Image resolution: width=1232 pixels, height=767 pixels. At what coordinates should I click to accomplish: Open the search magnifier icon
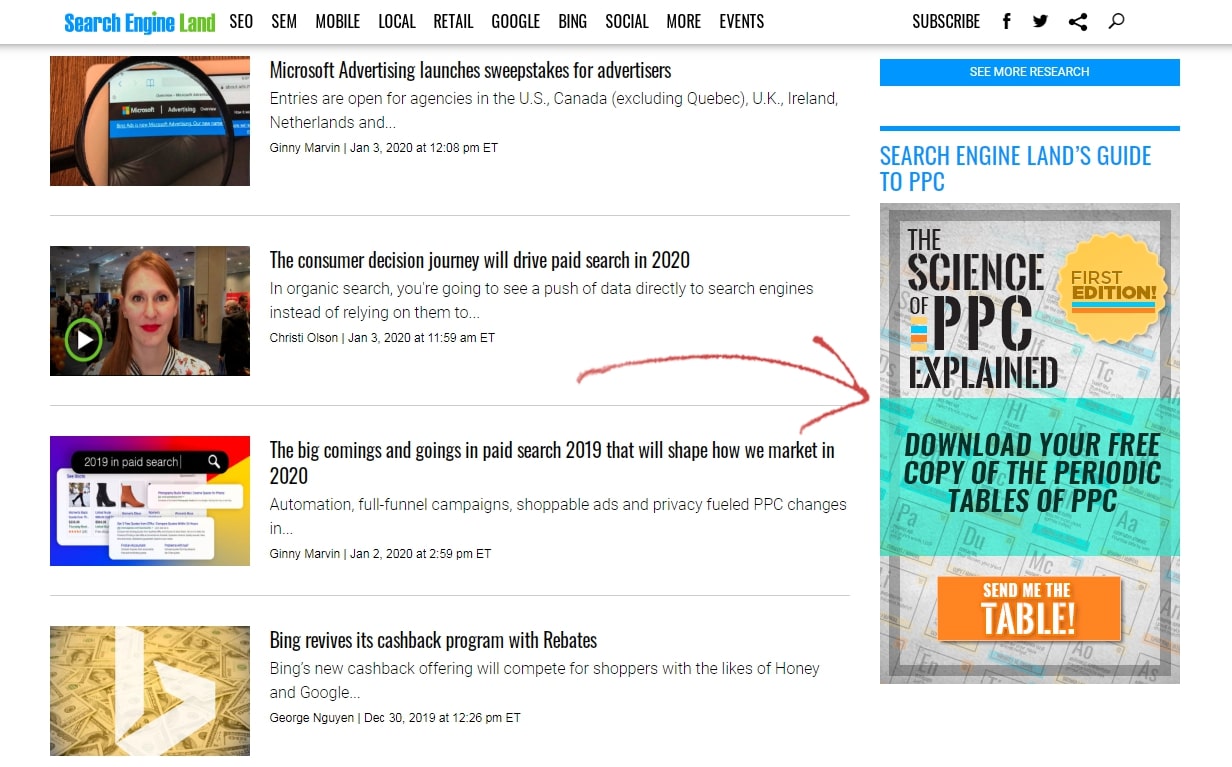point(1117,20)
